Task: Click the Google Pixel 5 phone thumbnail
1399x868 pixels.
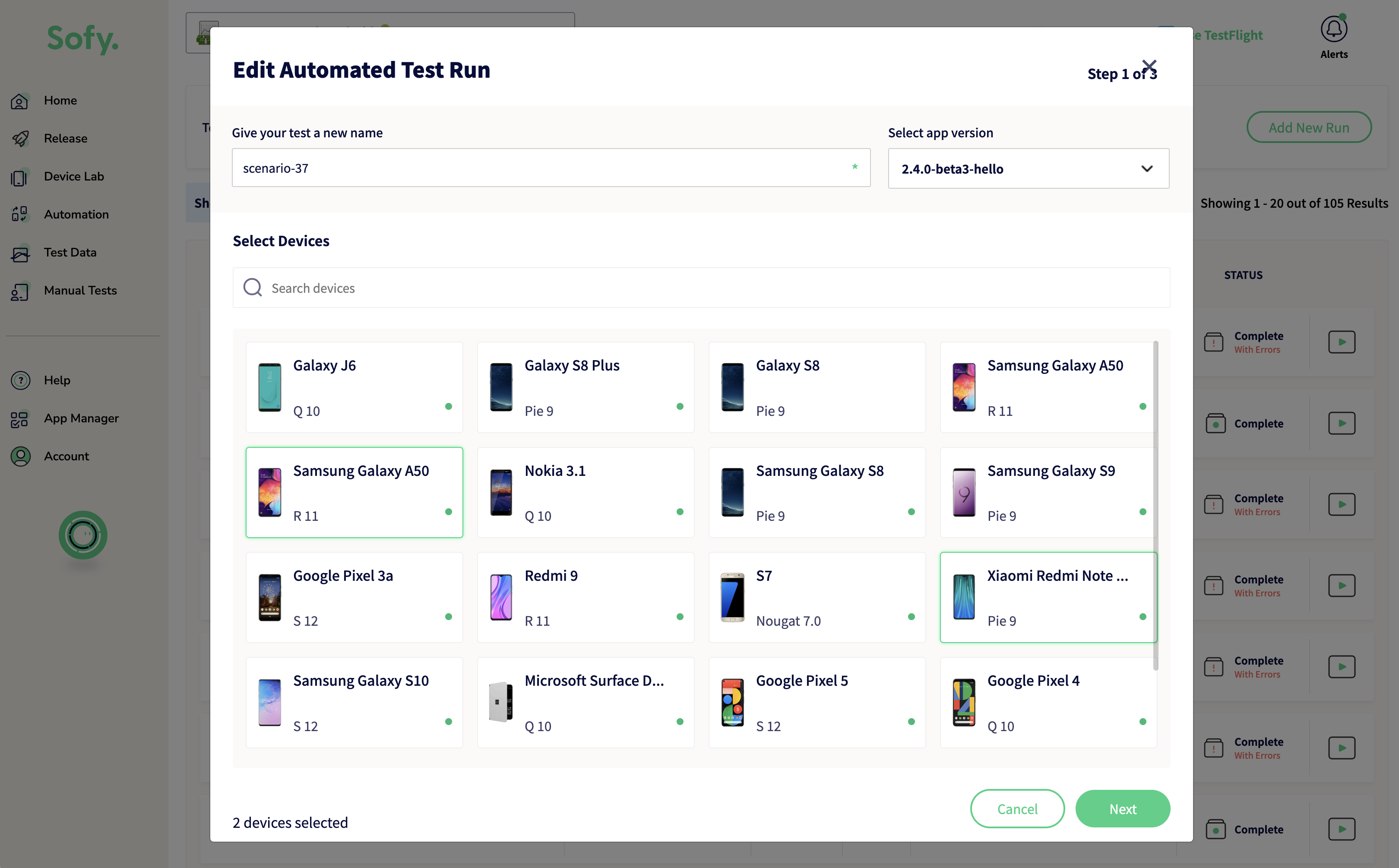Action: 732,703
